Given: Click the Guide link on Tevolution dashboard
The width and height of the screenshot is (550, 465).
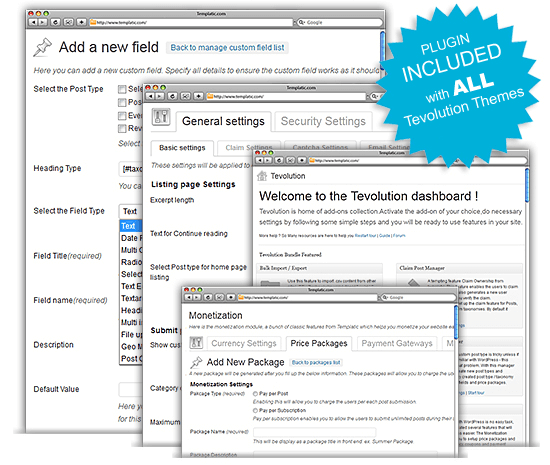Looking at the screenshot, I should [x=384, y=236].
